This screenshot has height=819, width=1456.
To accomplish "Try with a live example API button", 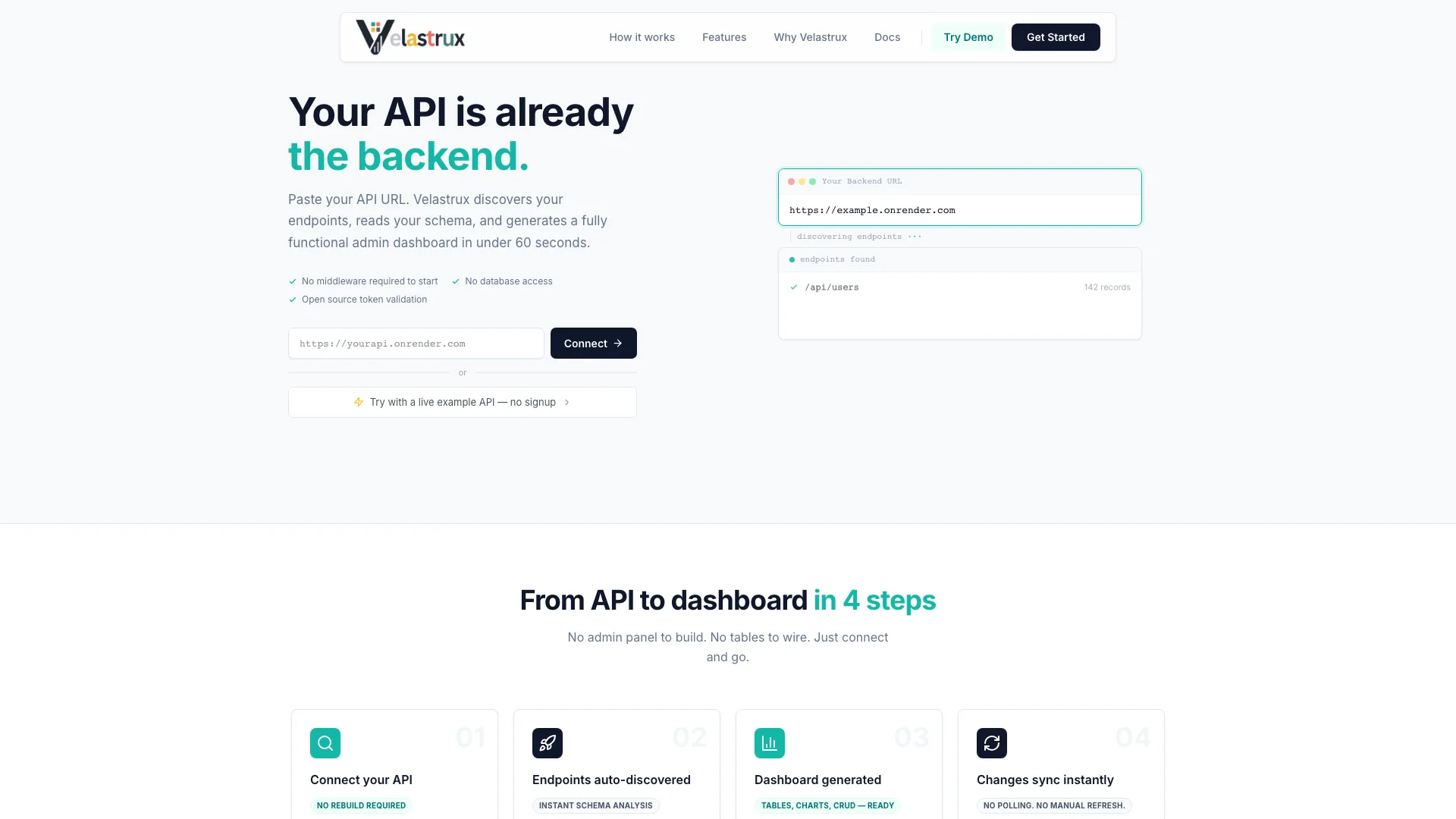I will 463,403.
